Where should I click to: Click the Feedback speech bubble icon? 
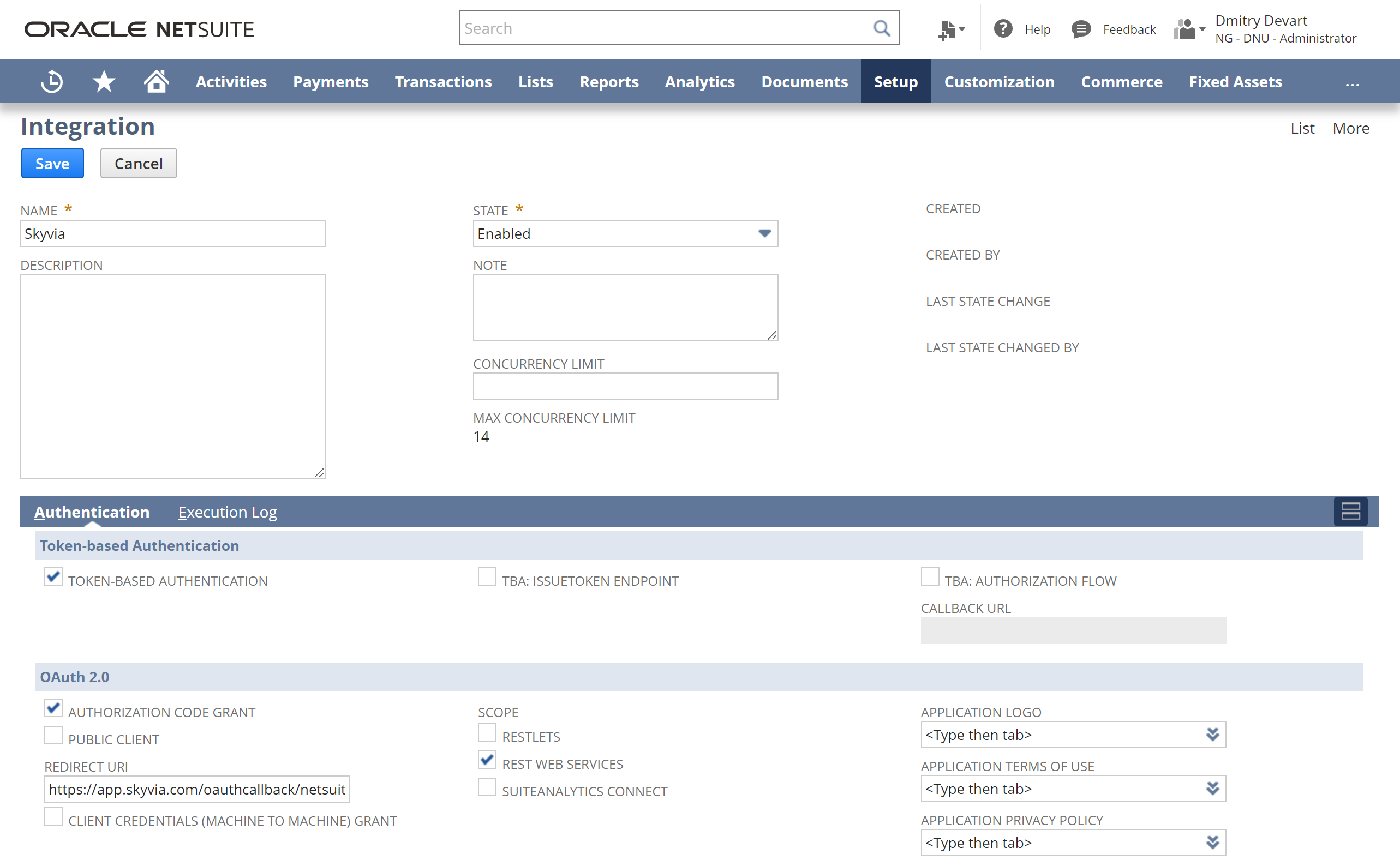point(1081,29)
